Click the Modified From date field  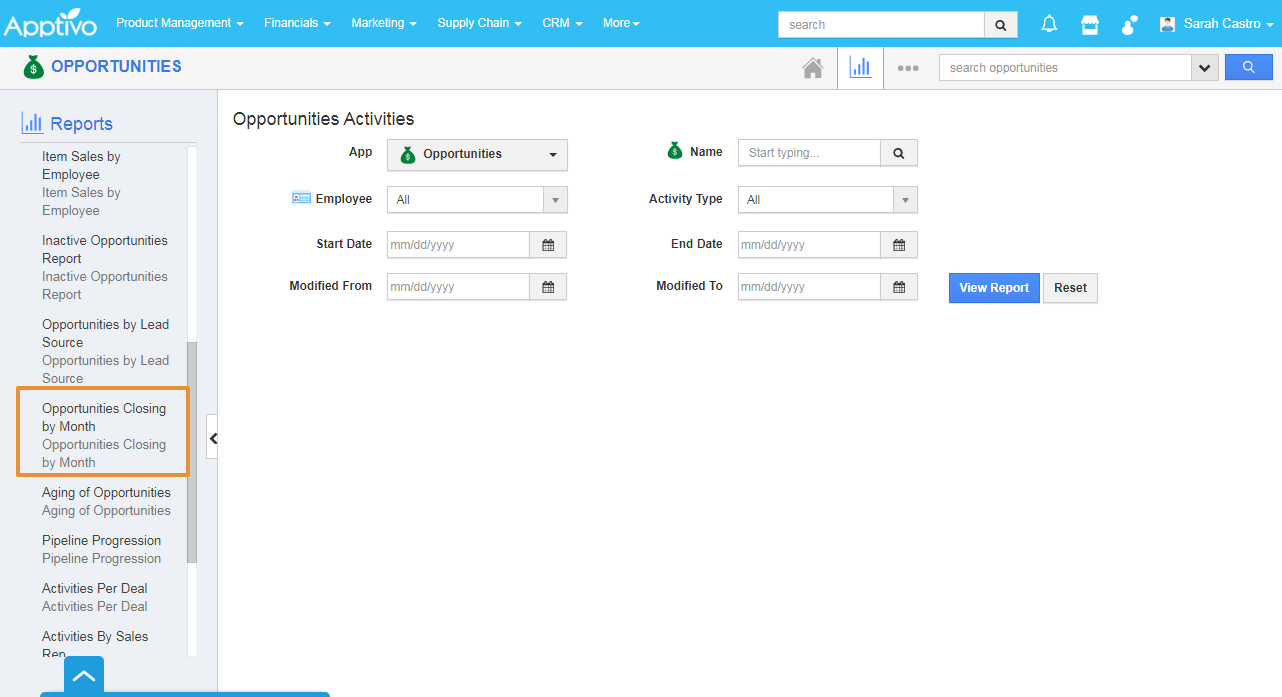coord(458,287)
